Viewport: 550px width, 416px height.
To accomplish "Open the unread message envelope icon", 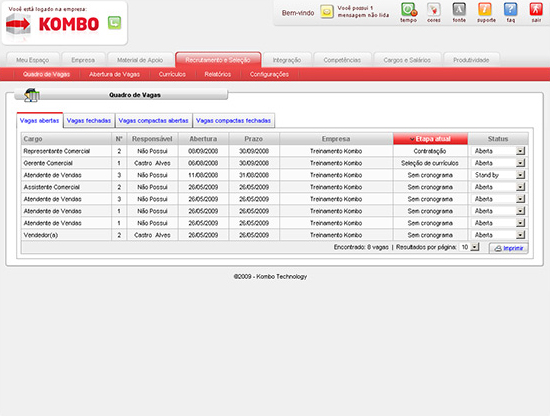I will (x=327, y=12).
